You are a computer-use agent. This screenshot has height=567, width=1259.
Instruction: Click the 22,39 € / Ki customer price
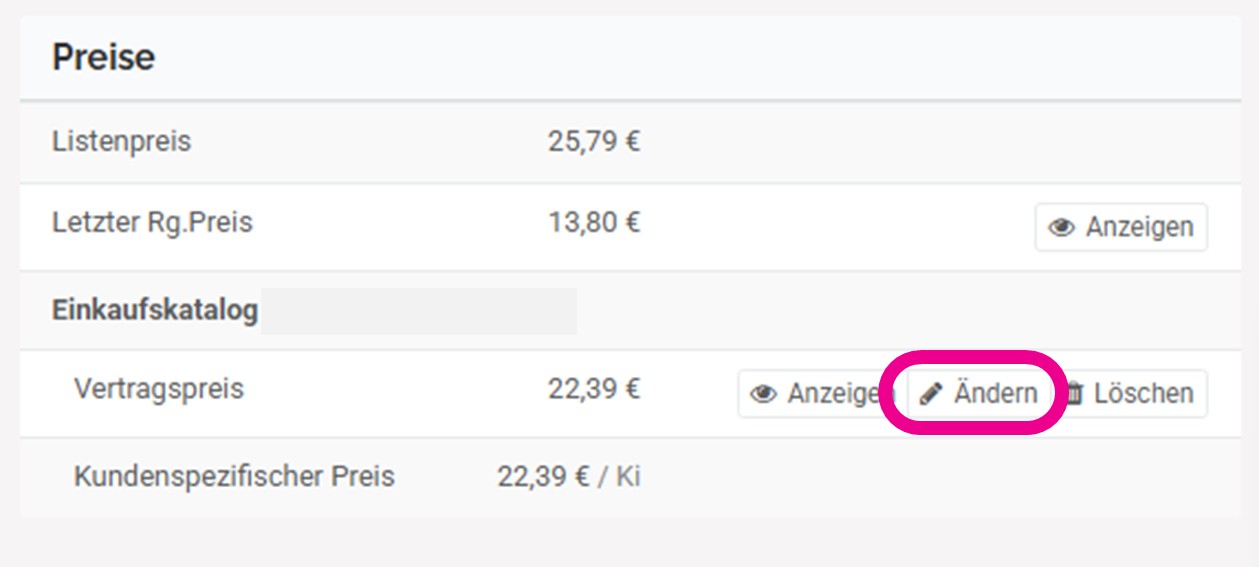[x=569, y=476]
